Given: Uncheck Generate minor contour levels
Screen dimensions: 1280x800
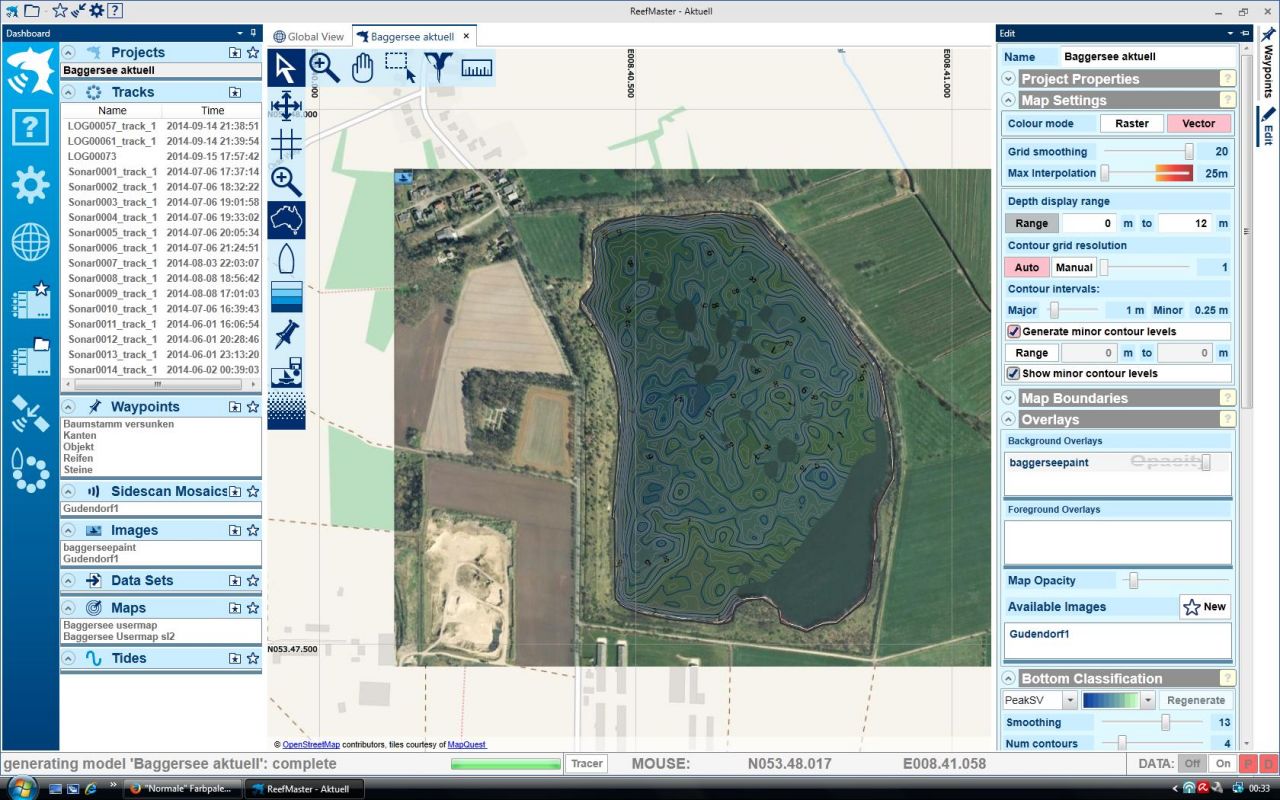Looking at the screenshot, I should point(1014,332).
